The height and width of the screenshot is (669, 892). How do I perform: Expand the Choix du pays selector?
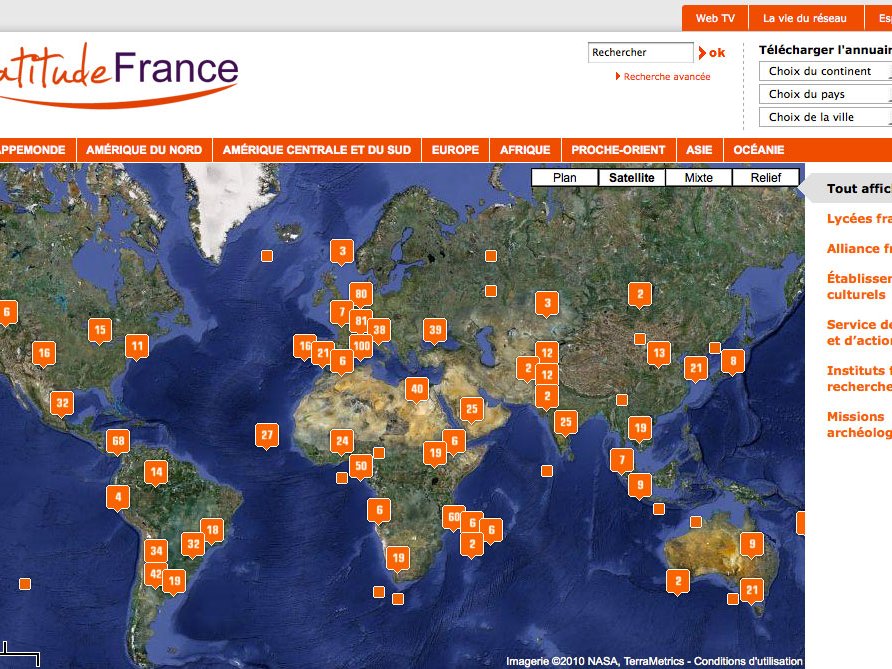pyautogui.click(x=823, y=93)
